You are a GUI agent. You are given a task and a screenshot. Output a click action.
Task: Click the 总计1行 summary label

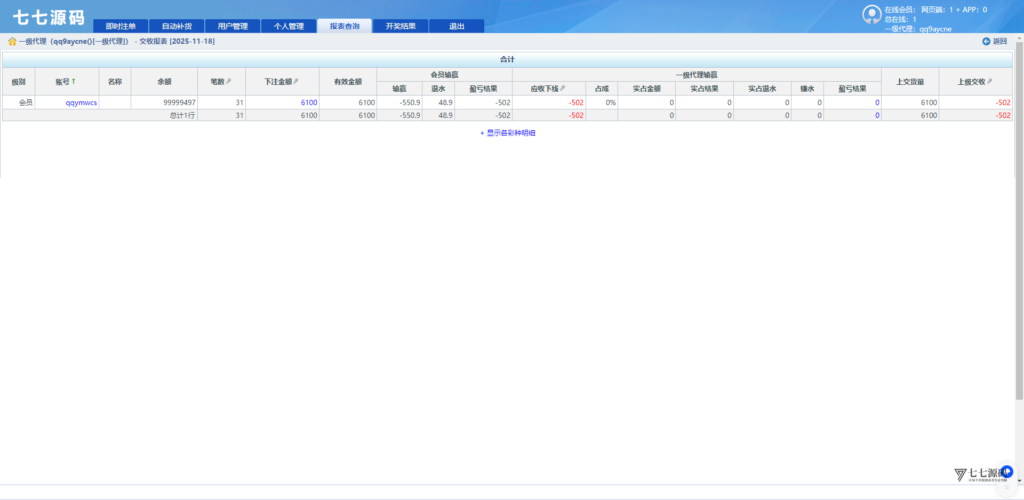coord(183,116)
